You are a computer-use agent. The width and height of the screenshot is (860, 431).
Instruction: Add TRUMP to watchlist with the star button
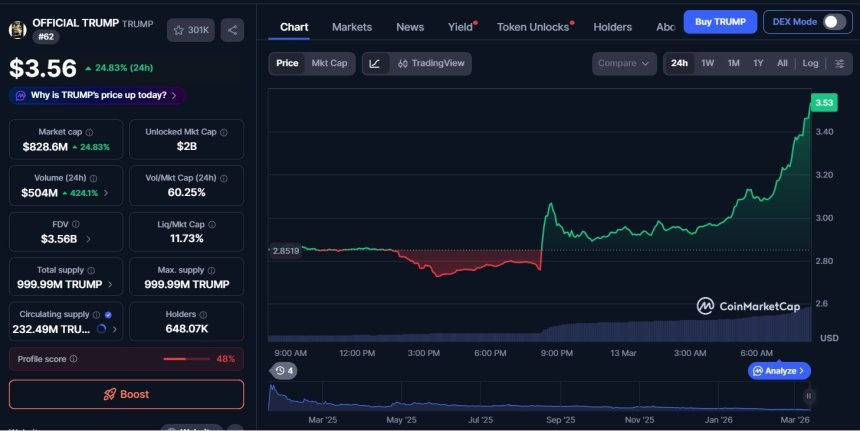[191, 30]
